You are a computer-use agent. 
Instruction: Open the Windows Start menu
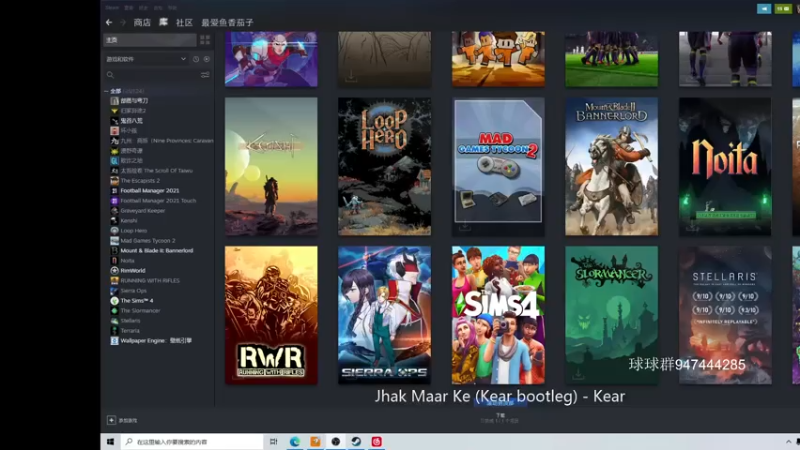[x=110, y=442]
